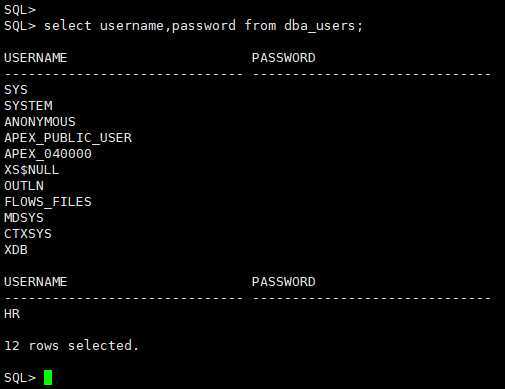
Task: Click the second USERNAME column header
Action: click(x=36, y=282)
